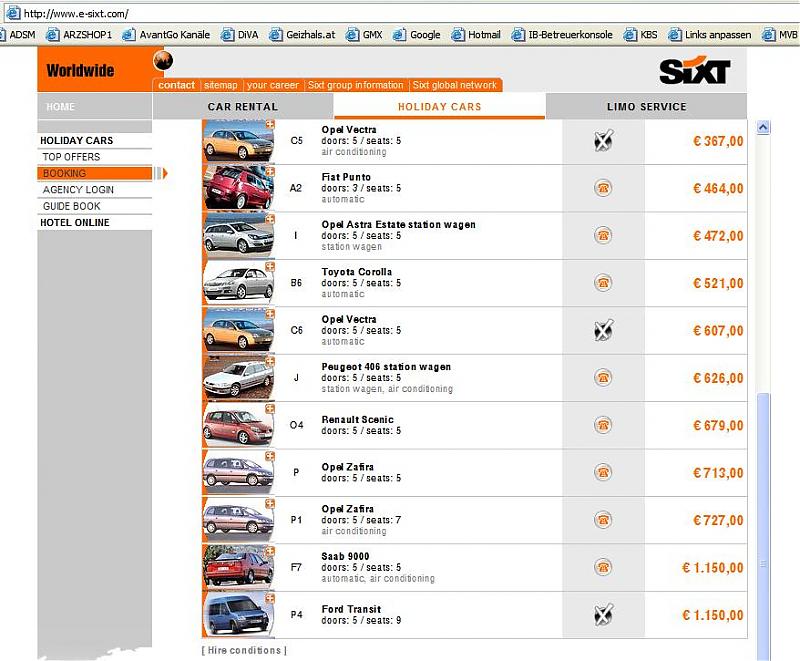
Task: Open Sixt group information link
Action: [356, 85]
